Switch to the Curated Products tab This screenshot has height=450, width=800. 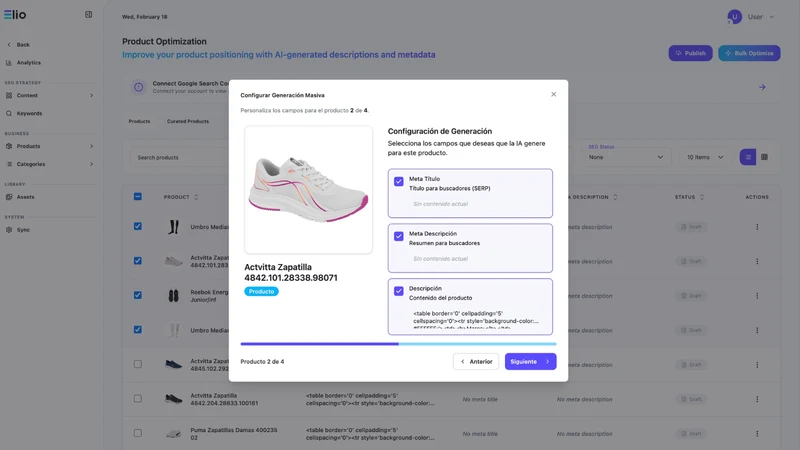click(x=188, y=121)
